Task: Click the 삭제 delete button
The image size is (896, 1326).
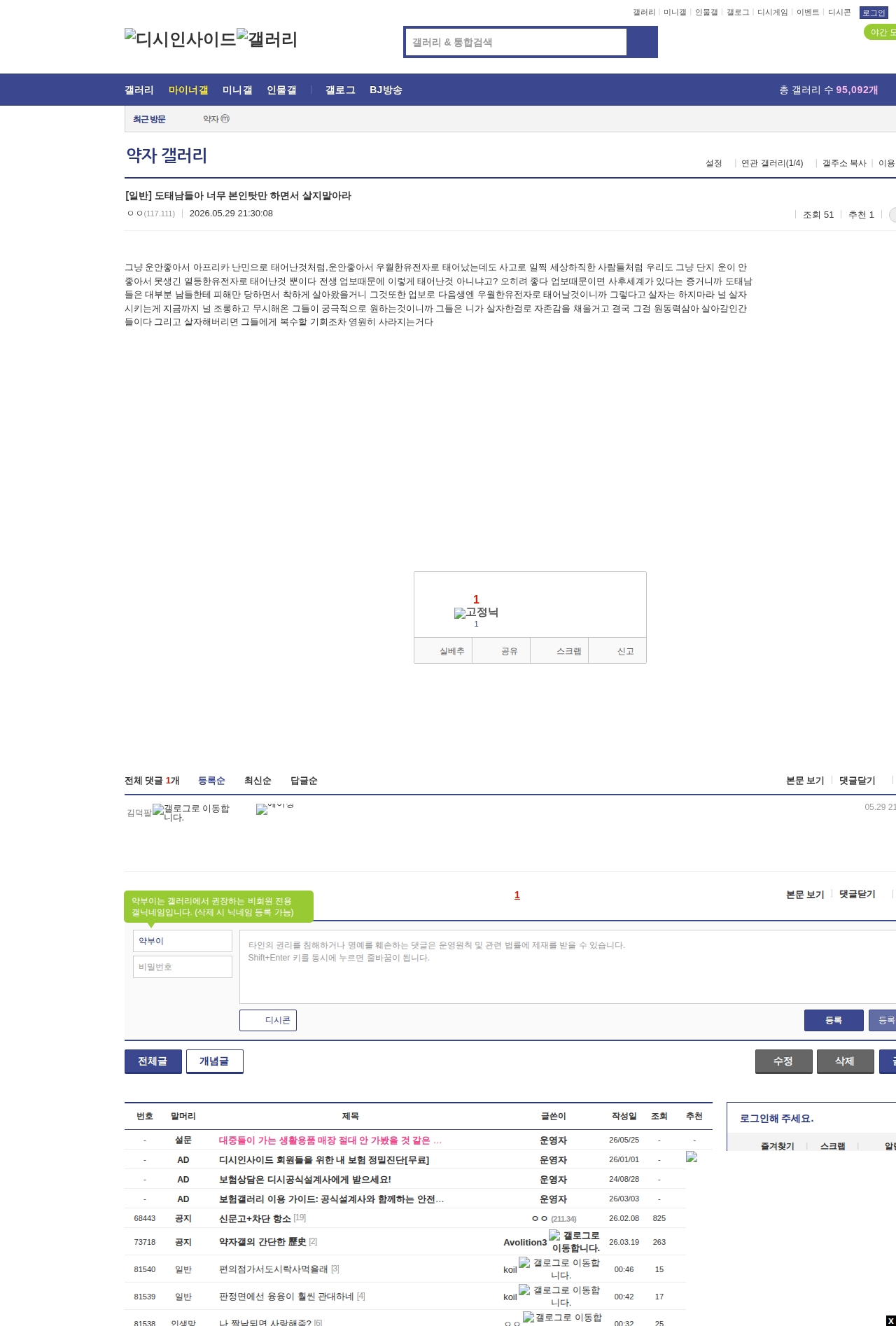Action: point(846,1061)
